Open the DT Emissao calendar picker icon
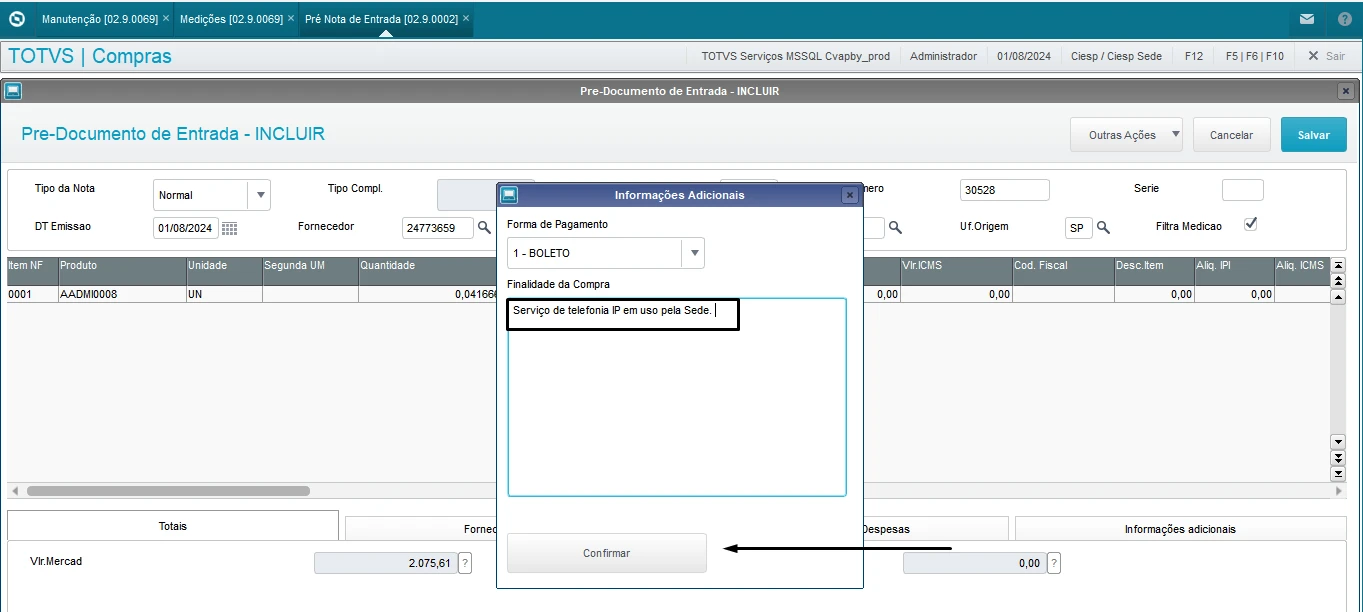Image resolution: width=1363 pixels, height=612 pixels. [x=230, y=228]
